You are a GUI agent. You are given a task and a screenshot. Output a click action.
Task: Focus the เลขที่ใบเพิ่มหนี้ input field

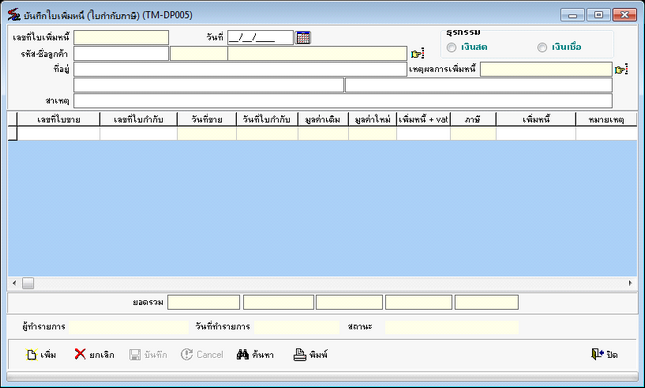121,37
